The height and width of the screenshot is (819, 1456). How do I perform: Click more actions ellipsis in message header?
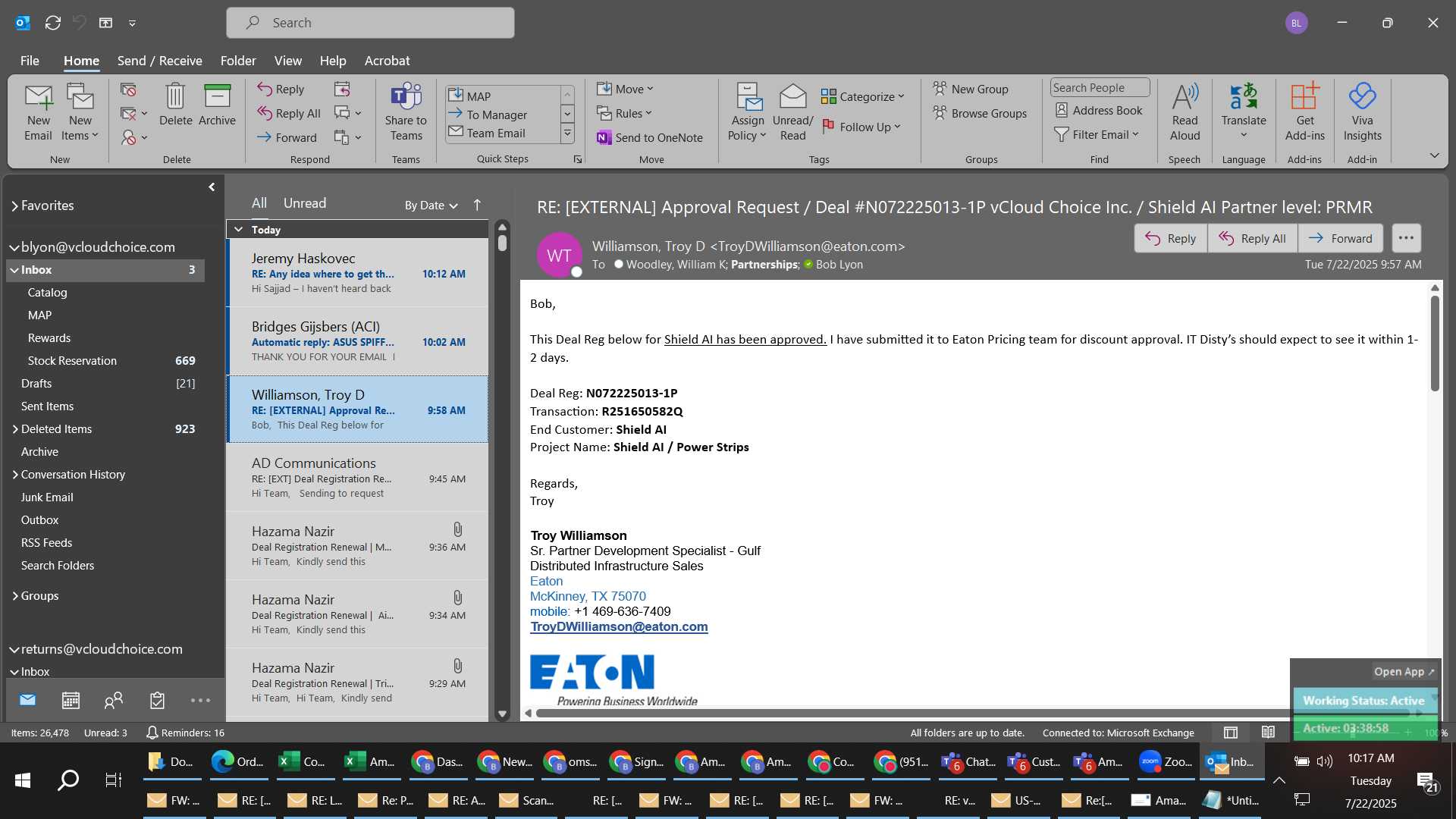[x=1406, y=238]
